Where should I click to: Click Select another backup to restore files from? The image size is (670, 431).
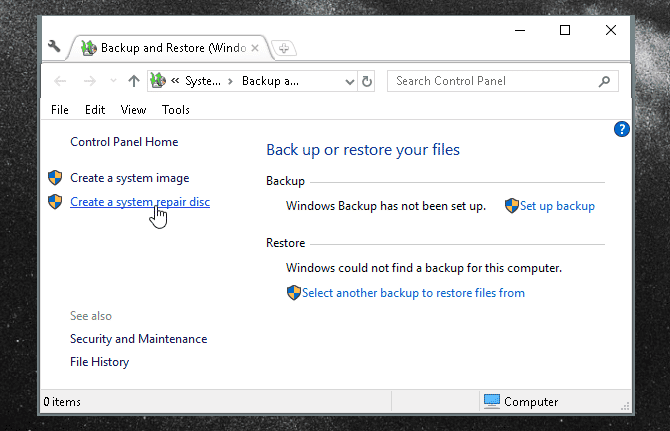413,293
